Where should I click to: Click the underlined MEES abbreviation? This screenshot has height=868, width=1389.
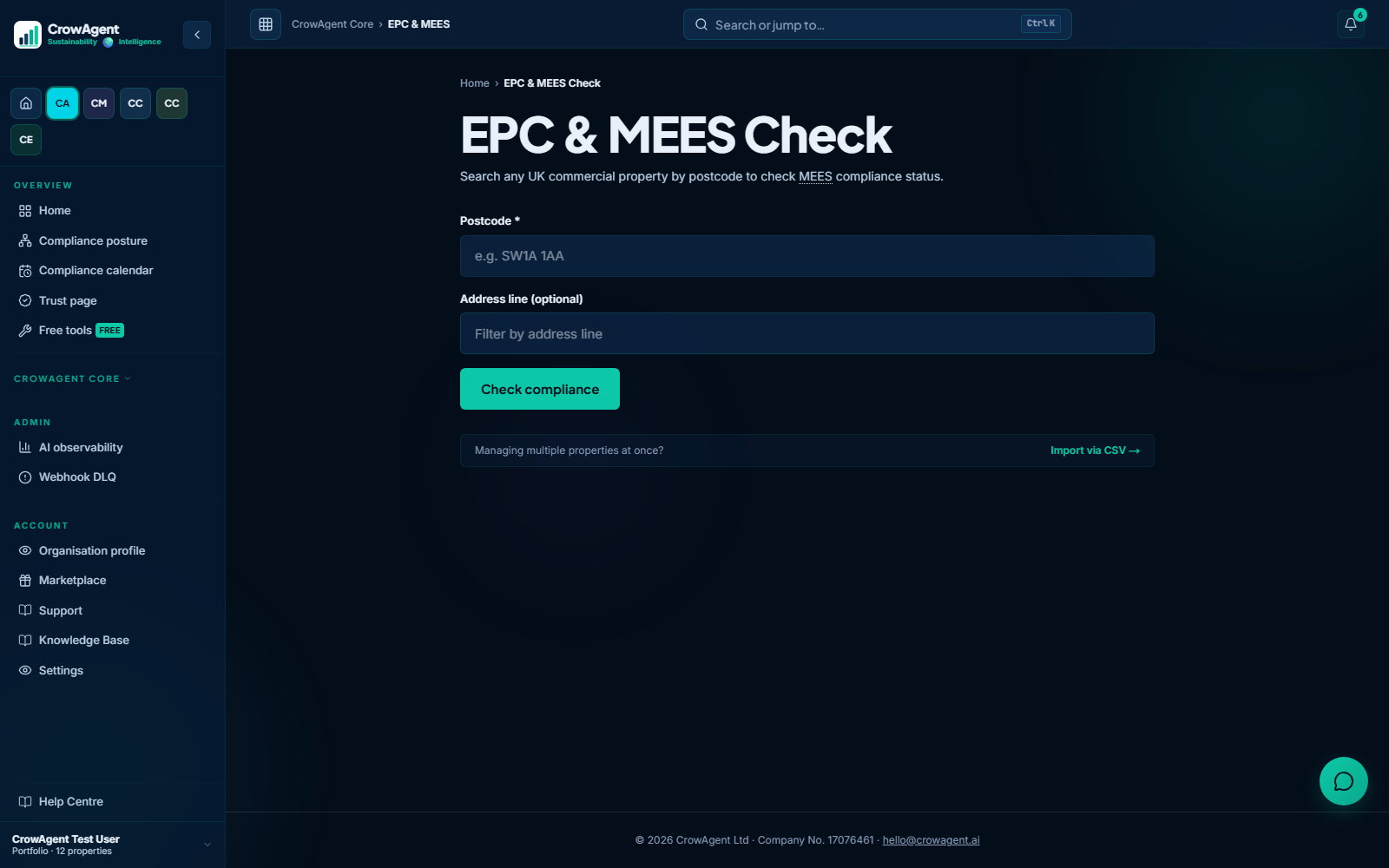pos(815,176)
